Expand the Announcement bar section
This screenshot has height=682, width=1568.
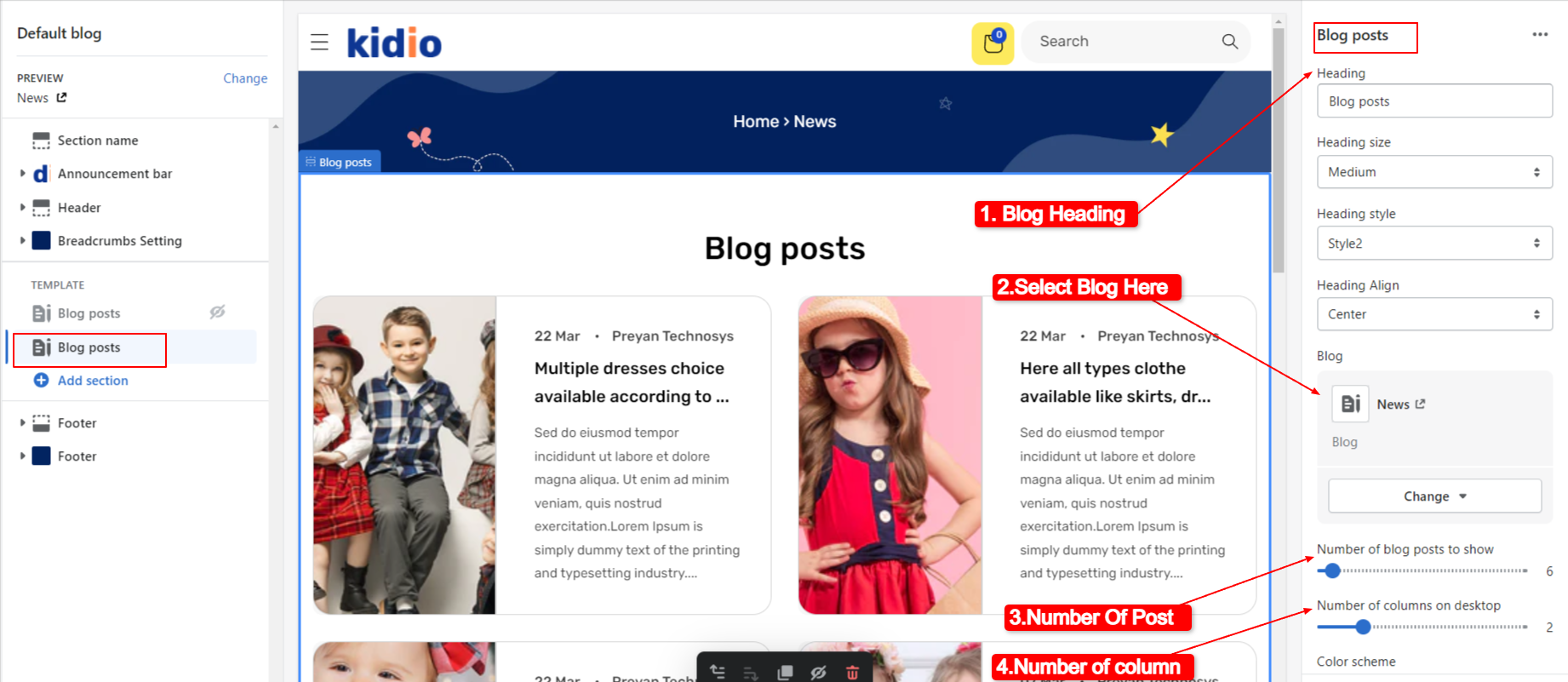[22, 174]
